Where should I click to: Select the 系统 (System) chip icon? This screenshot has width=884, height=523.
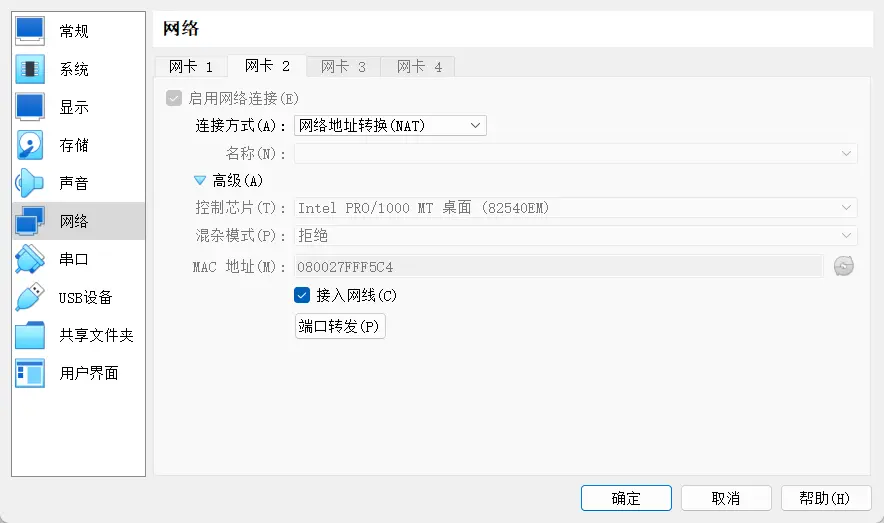[30, 69]
